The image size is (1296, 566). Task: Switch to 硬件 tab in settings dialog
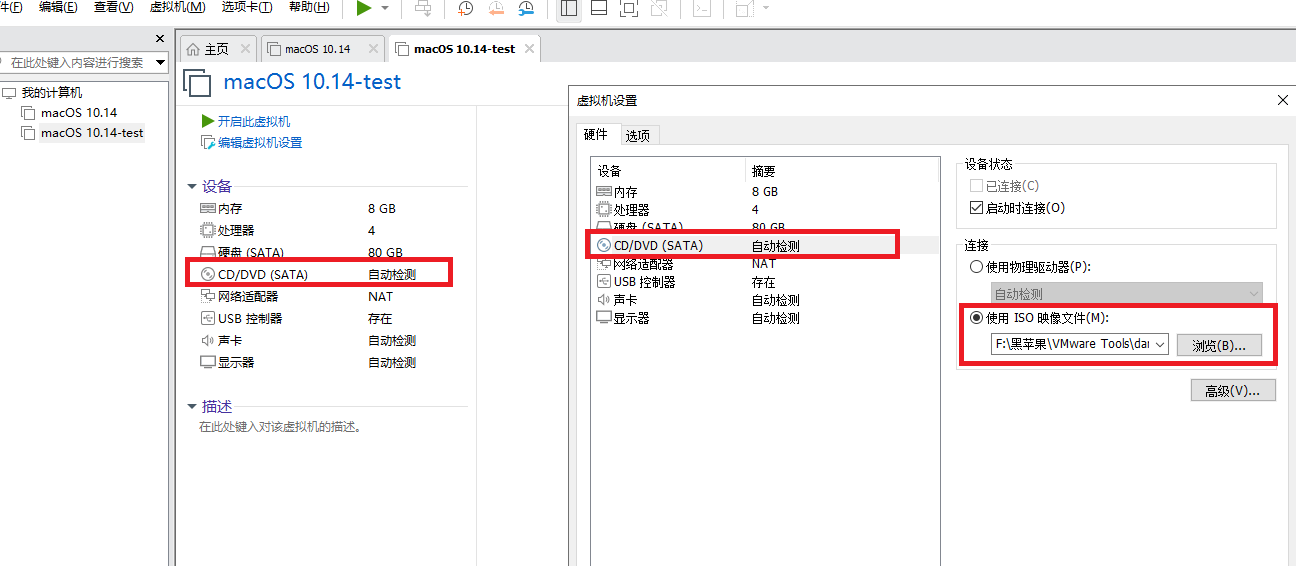[596, 134]
